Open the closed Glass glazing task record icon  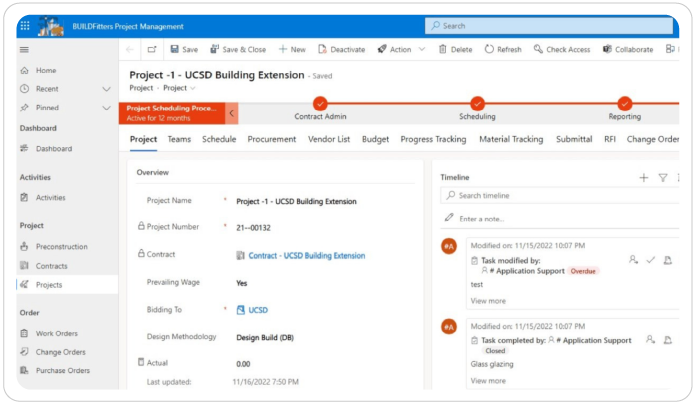pyautogui.click(x=667, y=340)
